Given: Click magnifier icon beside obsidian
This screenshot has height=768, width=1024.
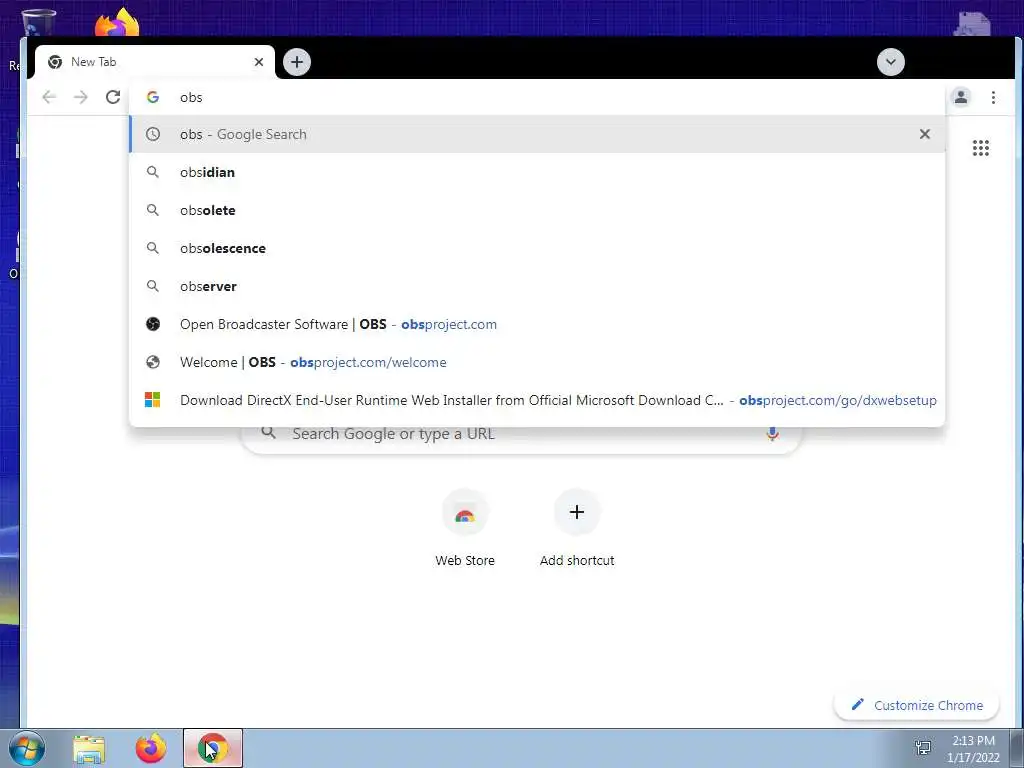Looking at the screenshot, I should coord(153,172).
